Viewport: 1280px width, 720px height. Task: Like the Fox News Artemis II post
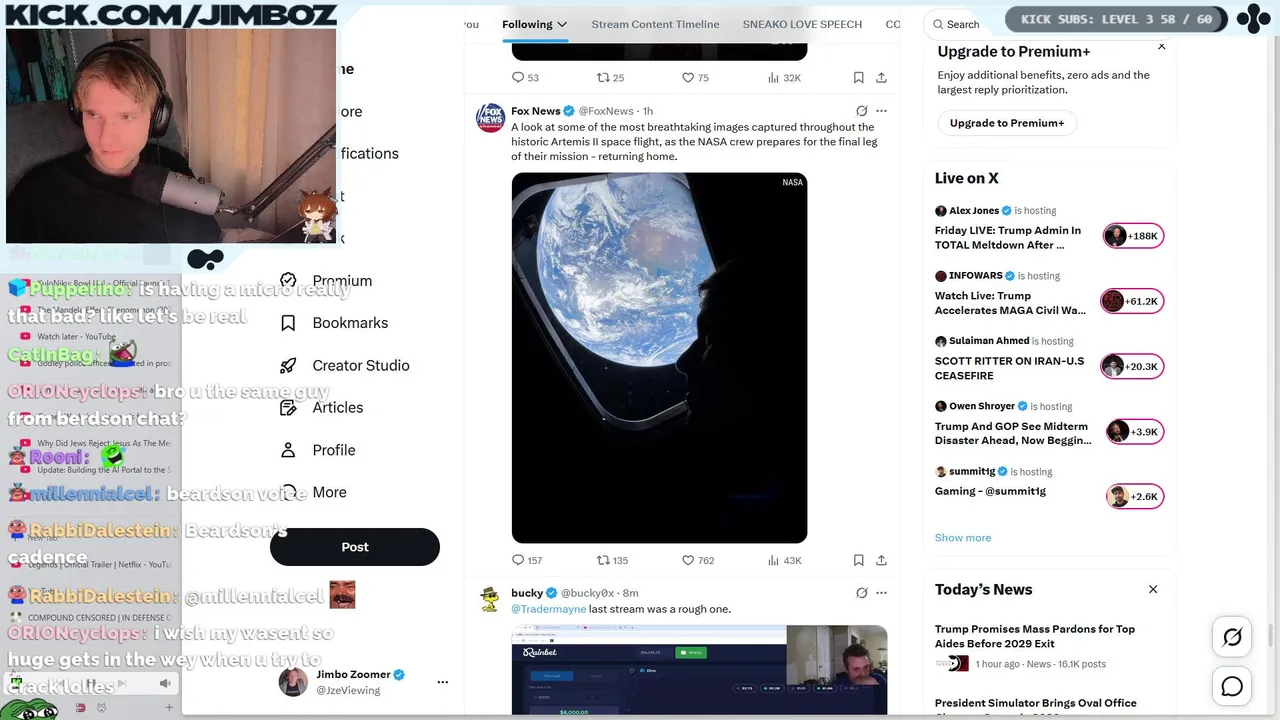click(697, 560)
